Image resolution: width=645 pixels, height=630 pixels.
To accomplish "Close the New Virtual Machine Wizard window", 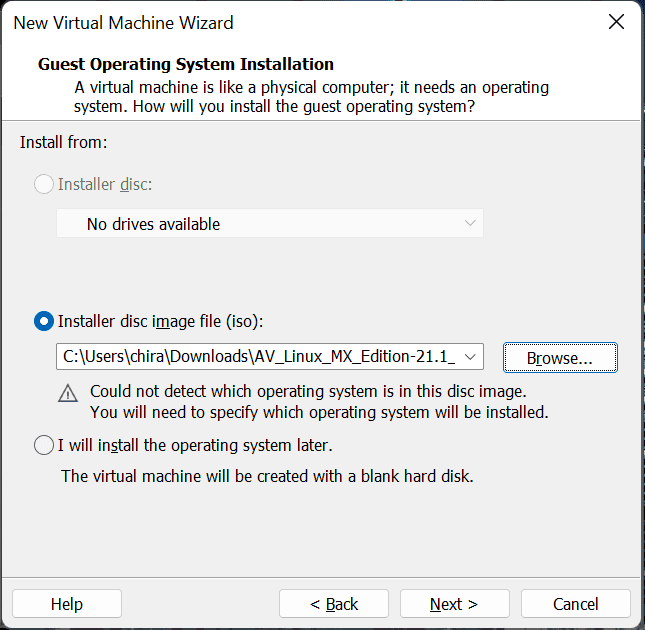I will 616,22.
